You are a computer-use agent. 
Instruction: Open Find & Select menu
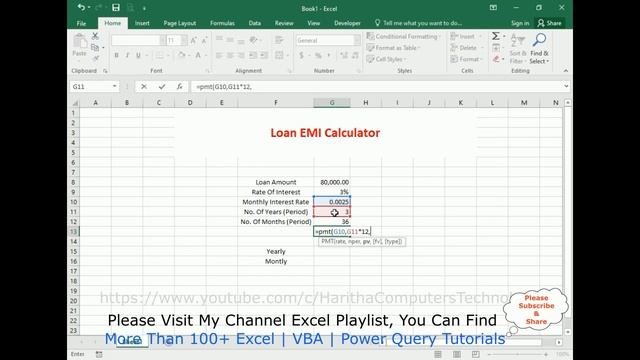pos(539,49)
